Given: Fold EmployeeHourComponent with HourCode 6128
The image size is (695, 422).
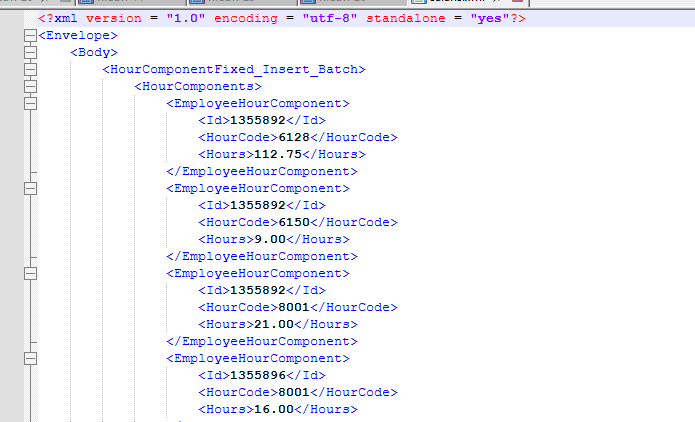Looking at the screenshot, I should (30, 103).
